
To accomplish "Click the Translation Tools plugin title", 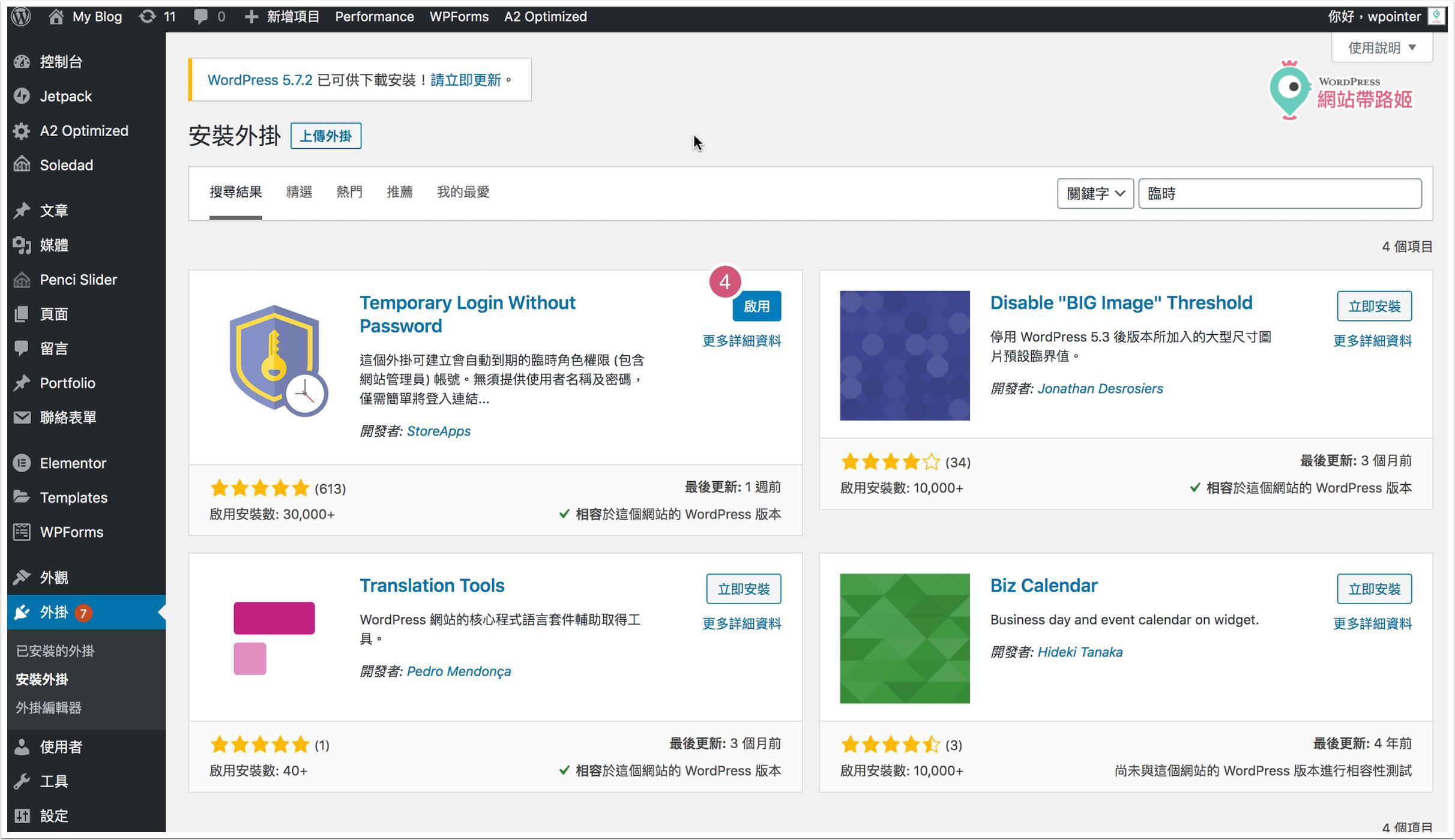I will point(432,586).
